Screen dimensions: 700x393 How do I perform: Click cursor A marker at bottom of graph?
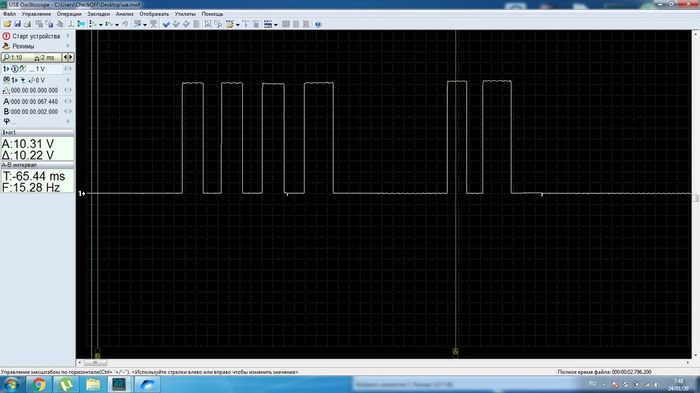click(455, 351)
